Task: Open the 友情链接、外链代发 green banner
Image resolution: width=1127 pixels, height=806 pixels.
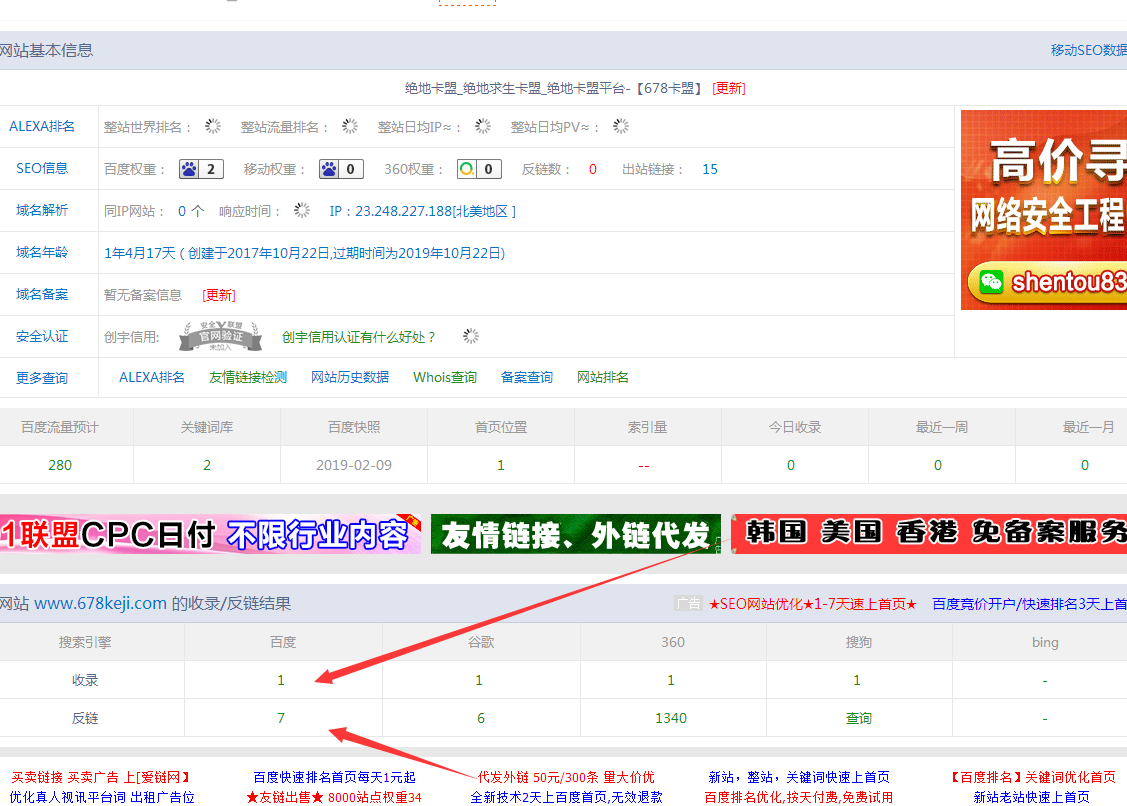Action: [575, 534]
